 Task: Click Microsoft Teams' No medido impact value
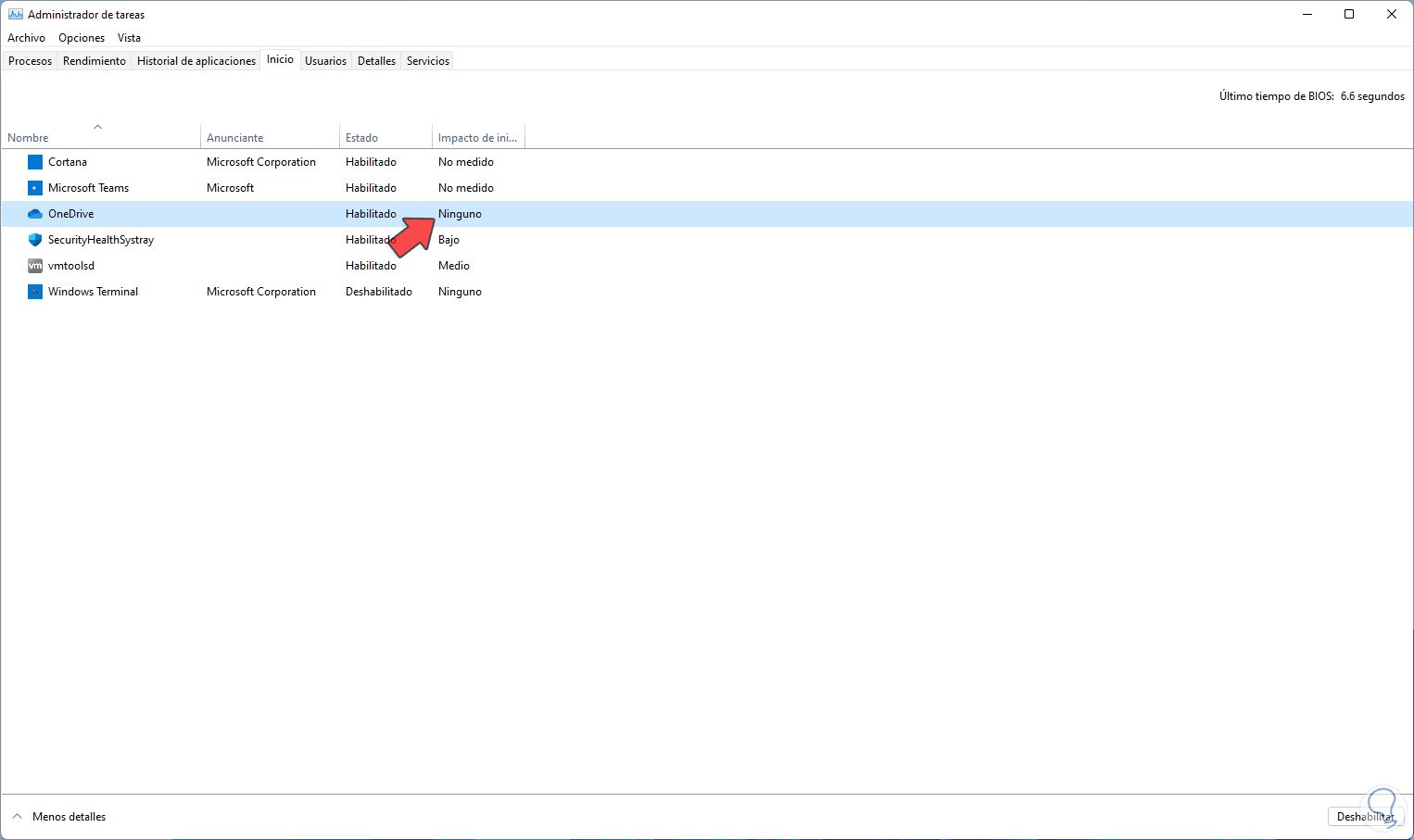(x=466, y=188)
